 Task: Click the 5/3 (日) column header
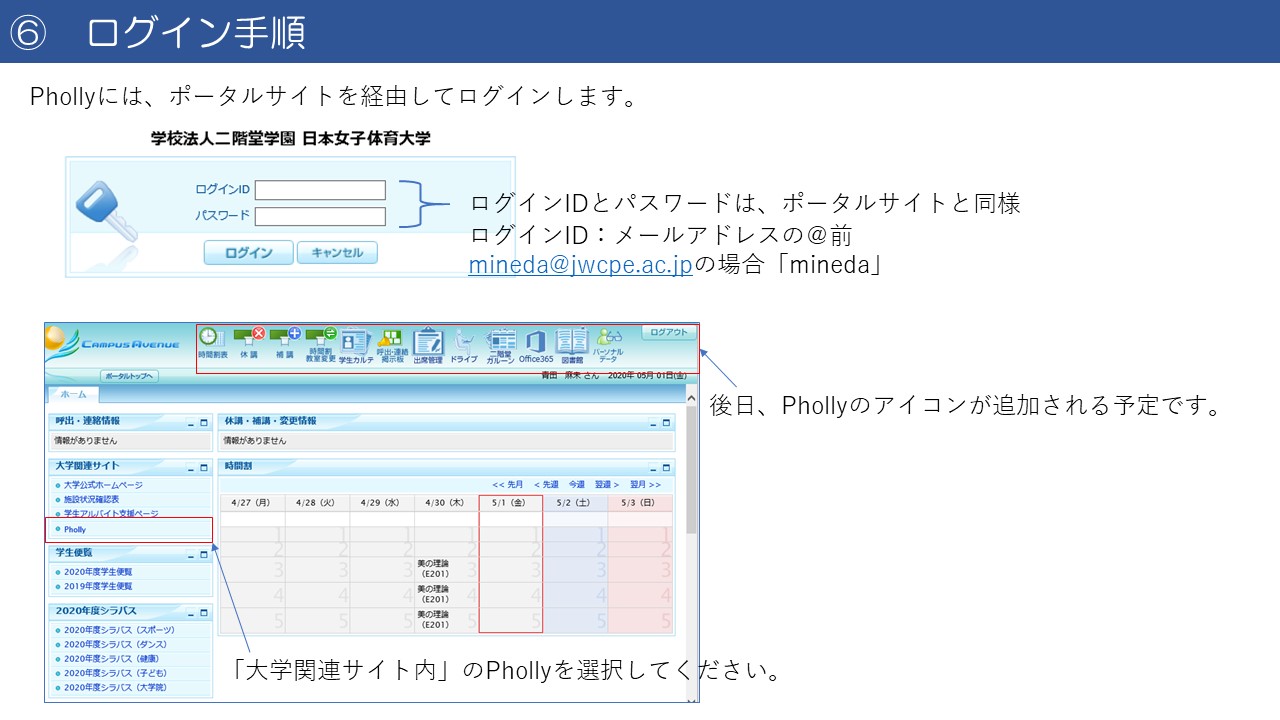tap(640, 503)
